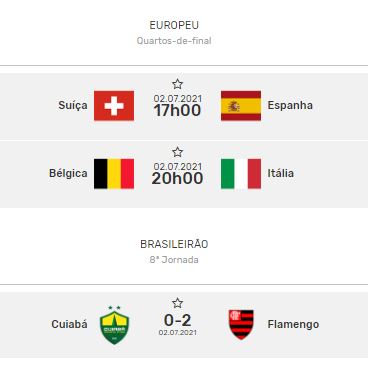Screen dimensions: 368x366
Task: Open the EUROPEU competition heading
Action: pyautogui.click(x=174, y=25)
